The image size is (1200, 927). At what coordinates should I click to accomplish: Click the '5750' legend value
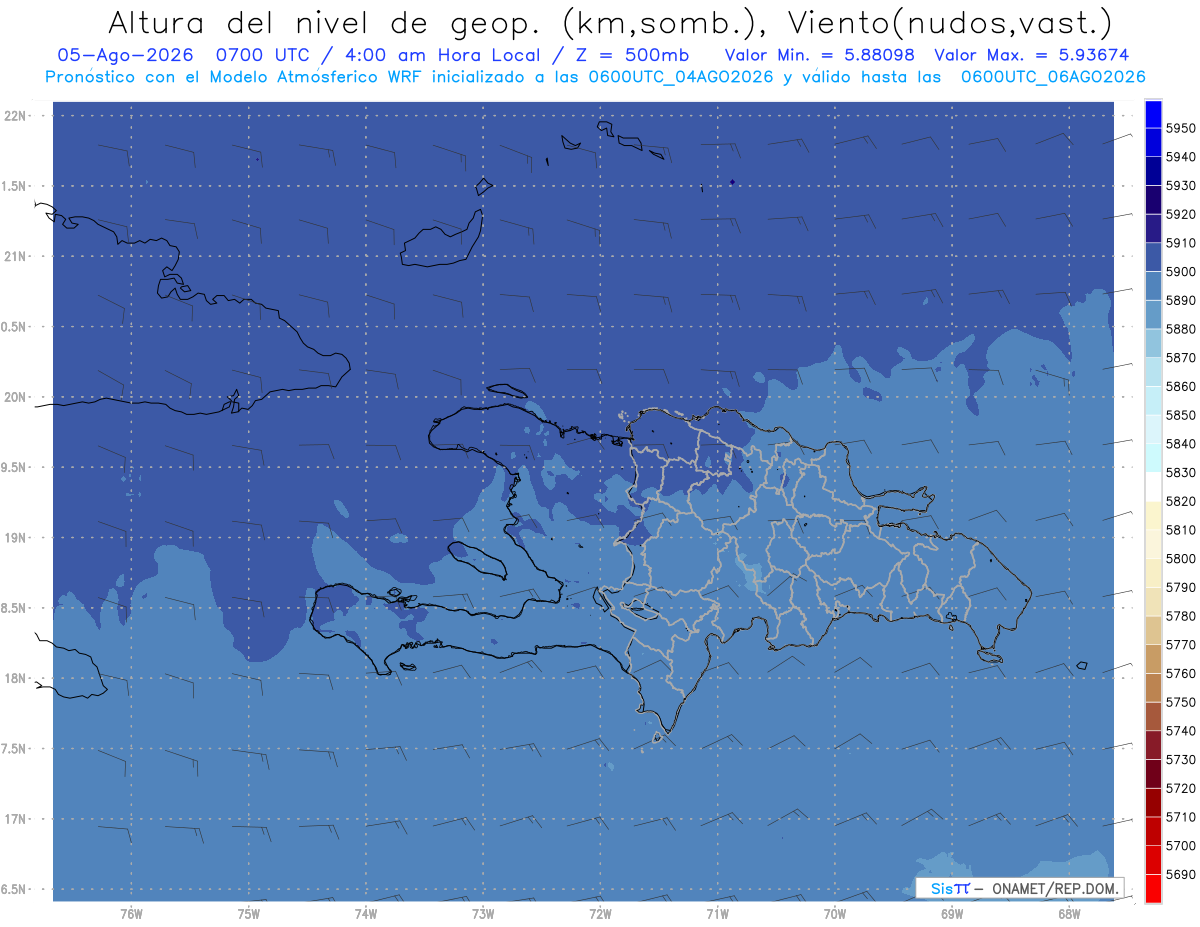click(x=1181, y=702)
